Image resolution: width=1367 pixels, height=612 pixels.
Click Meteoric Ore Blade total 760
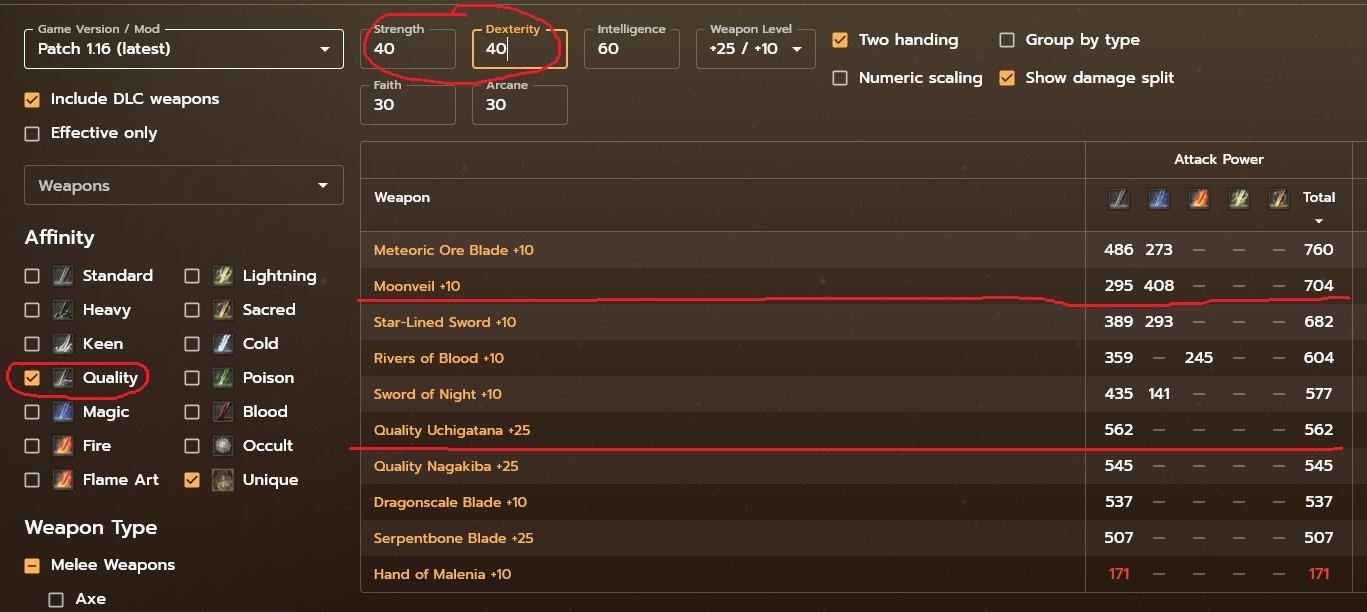(x=1319, y=250)
